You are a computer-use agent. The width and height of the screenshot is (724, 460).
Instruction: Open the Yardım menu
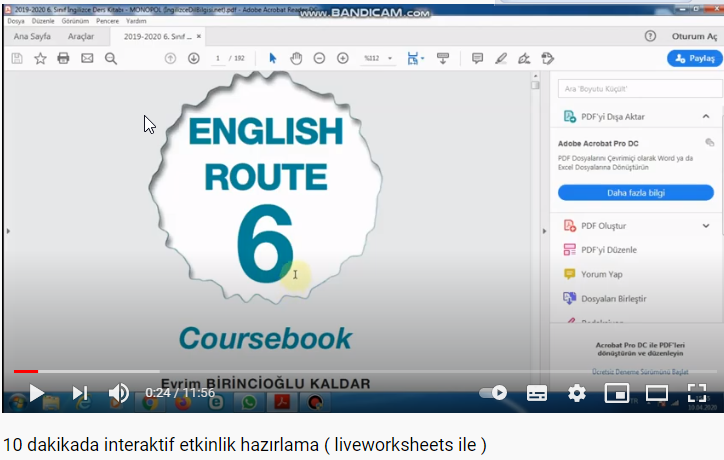pos(136,21)
